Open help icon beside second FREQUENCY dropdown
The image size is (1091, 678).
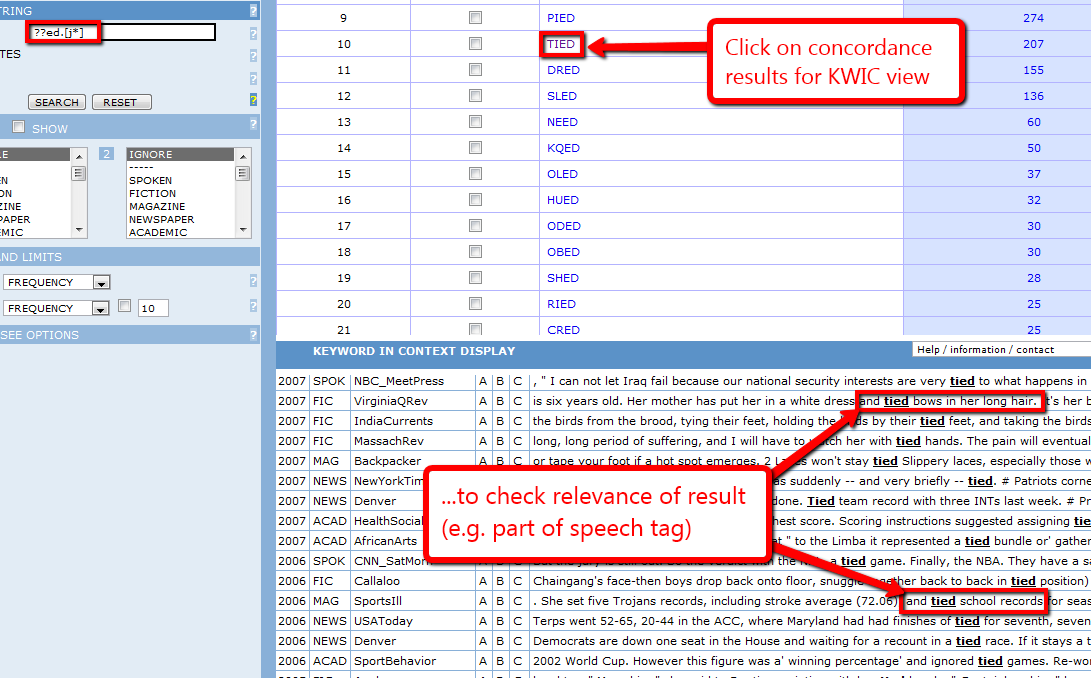[x=253, y=306]
